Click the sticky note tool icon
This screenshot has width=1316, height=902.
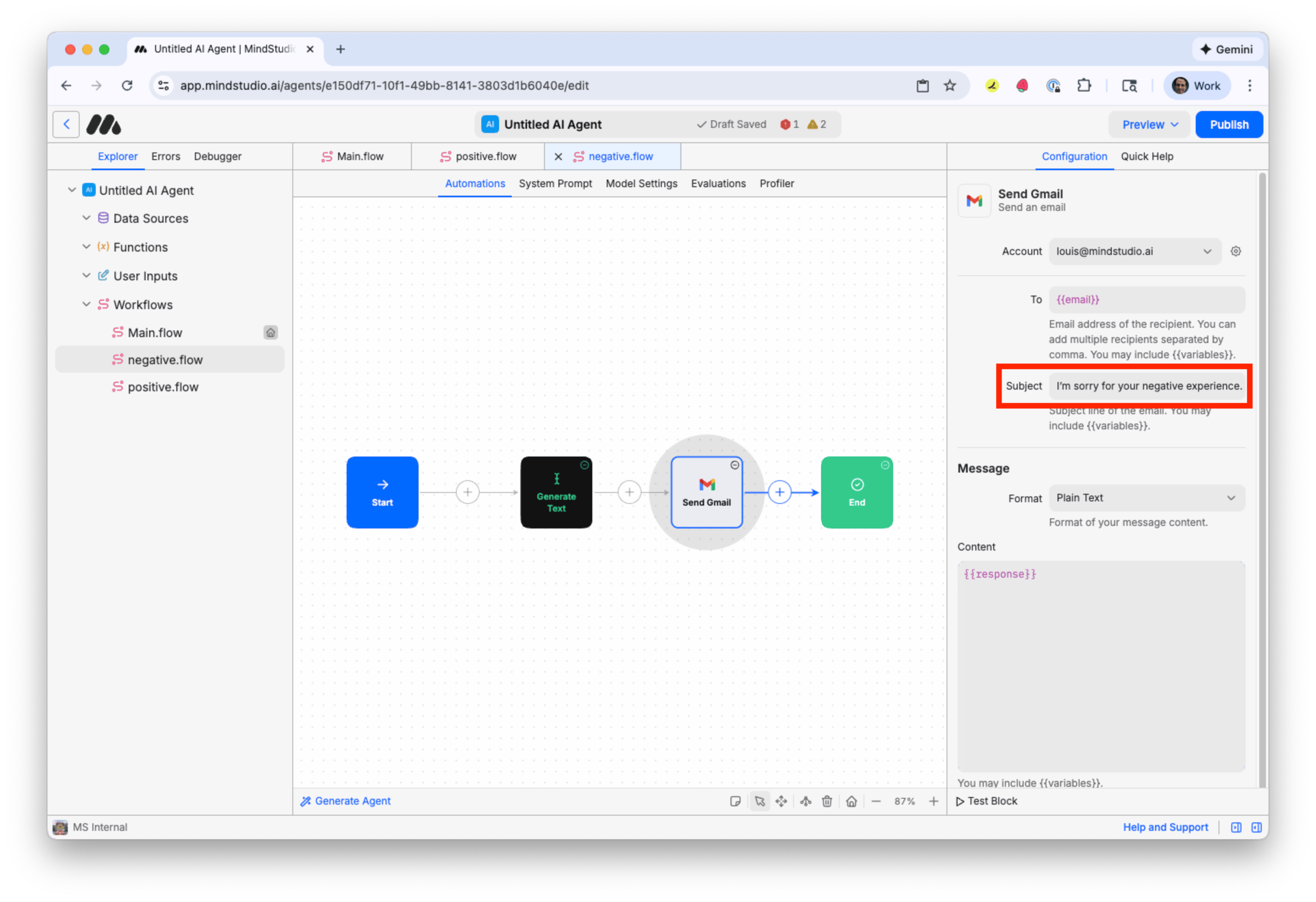click(735, 801)
